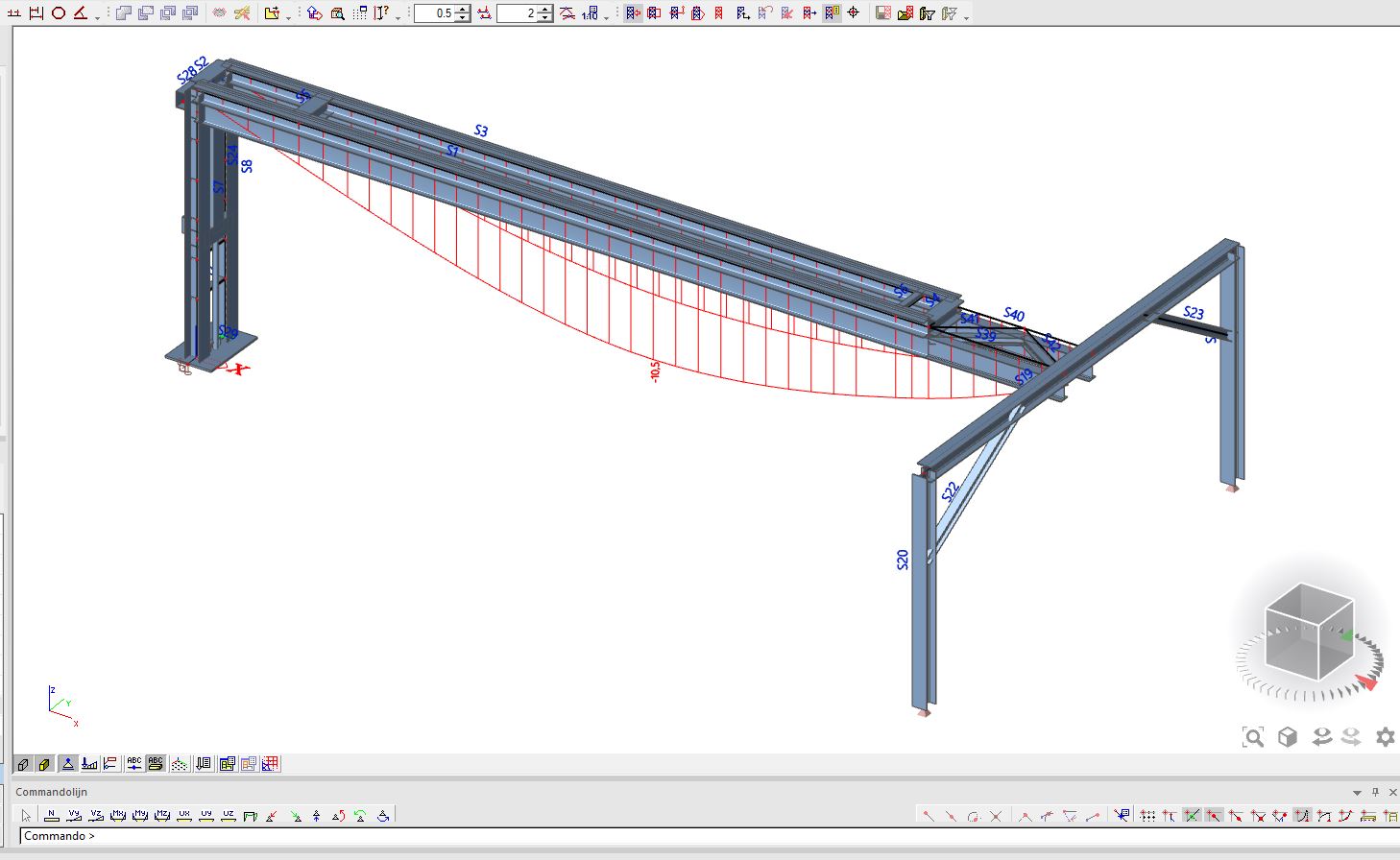This screenshot has height=860, width=1400.
Task: Click the numeric field showing 2
Action: [517, 13]
